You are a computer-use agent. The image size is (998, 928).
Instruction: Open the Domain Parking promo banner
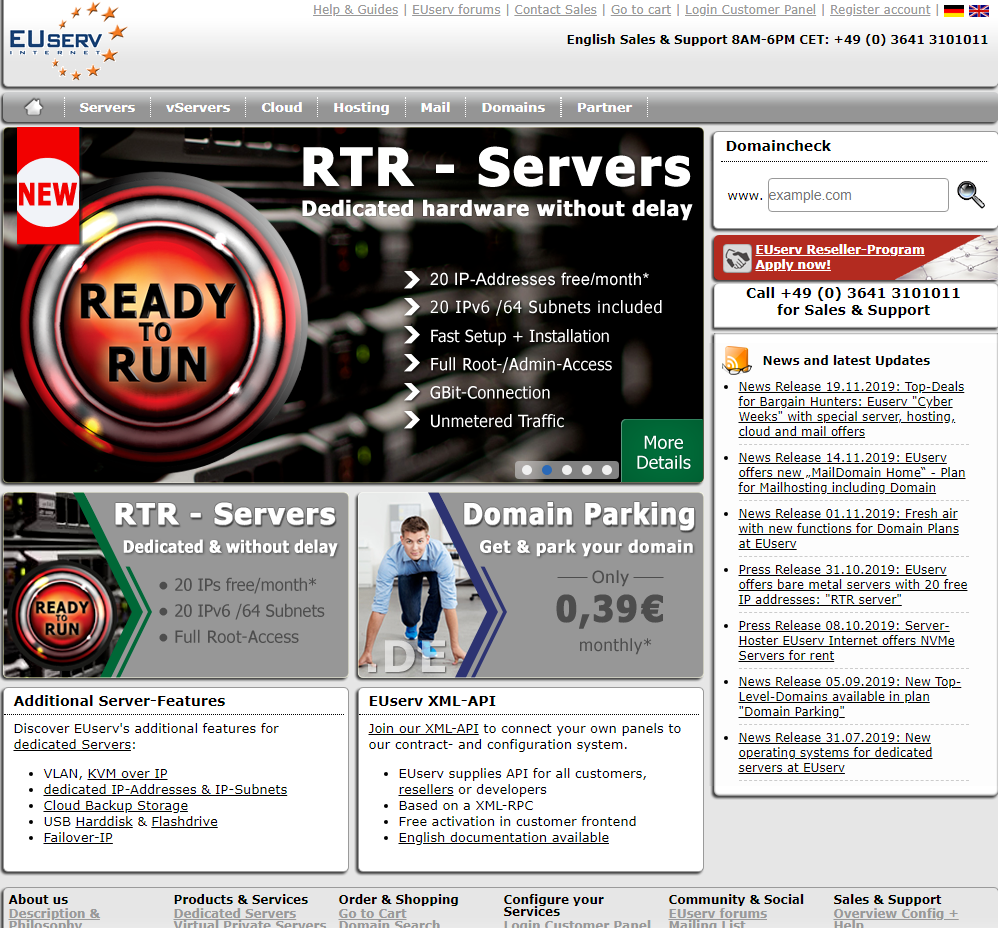click(x=530, y=585)
